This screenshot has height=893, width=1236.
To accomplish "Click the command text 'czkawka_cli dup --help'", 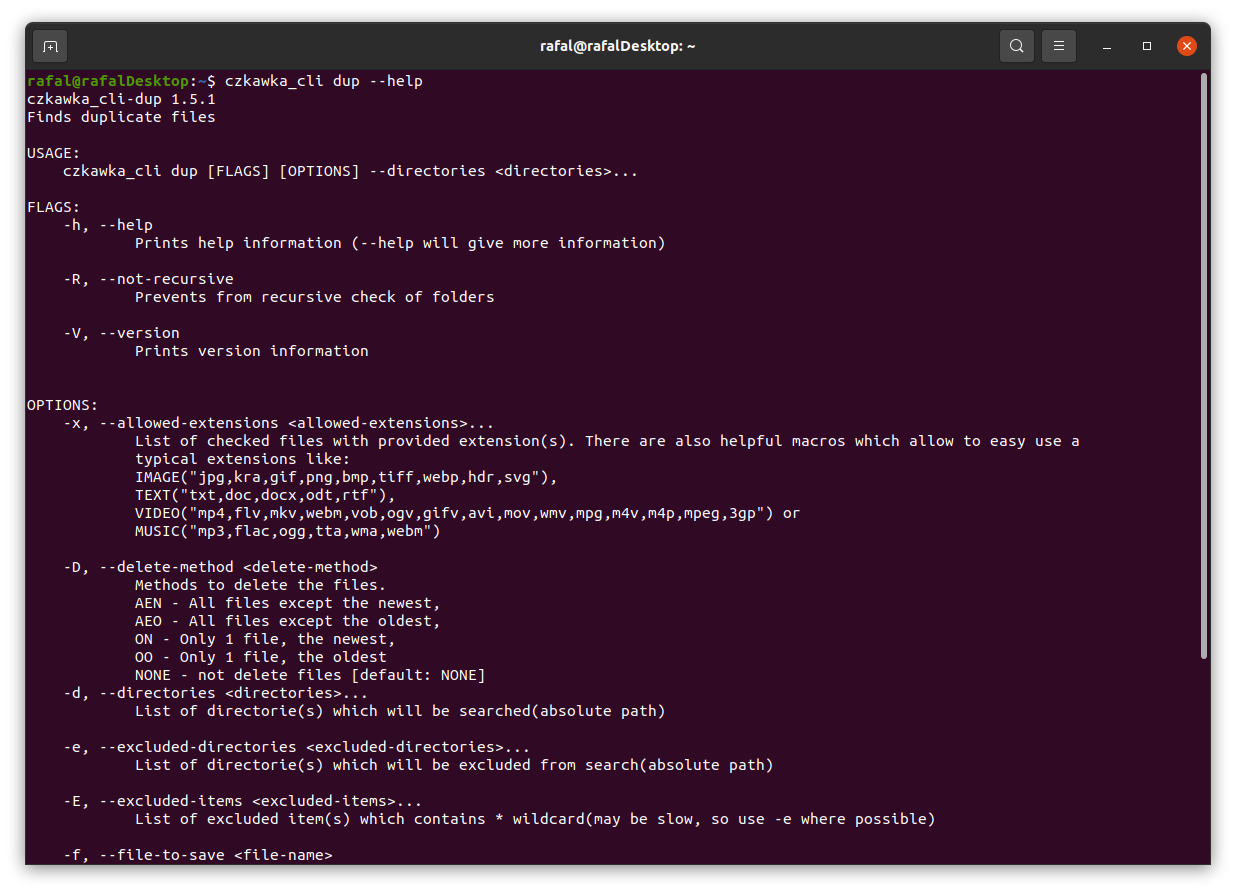I will click(x=324, y=81).
